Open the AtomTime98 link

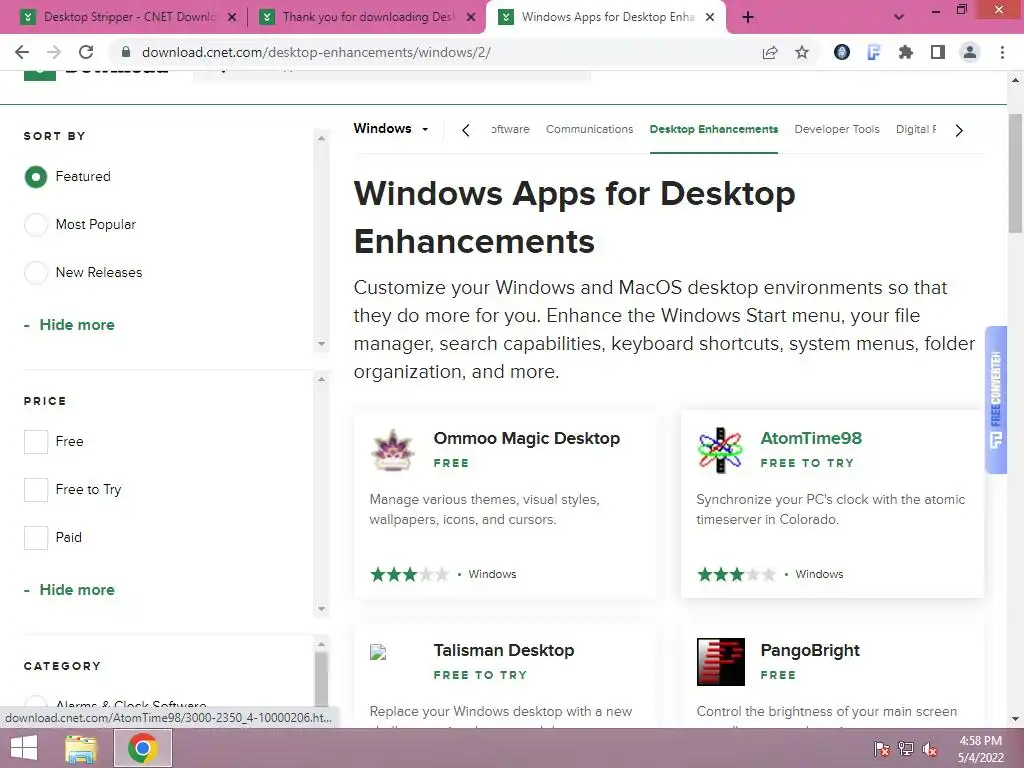click(x=811, y=438)
